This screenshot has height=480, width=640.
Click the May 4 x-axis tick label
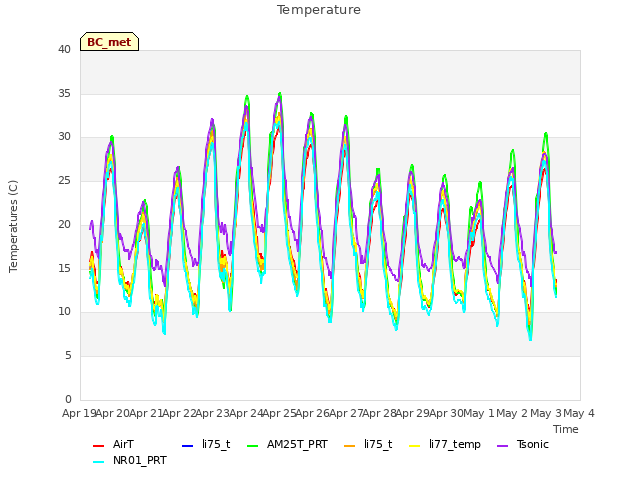579,413
